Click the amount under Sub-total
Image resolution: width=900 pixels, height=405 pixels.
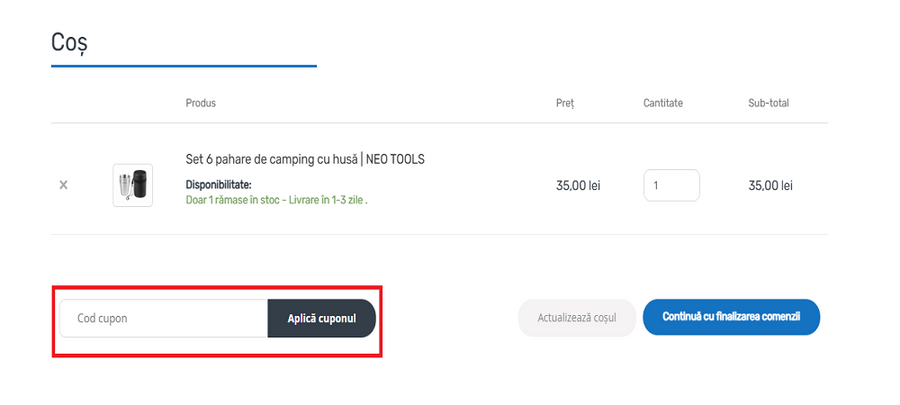pos(770,185)
